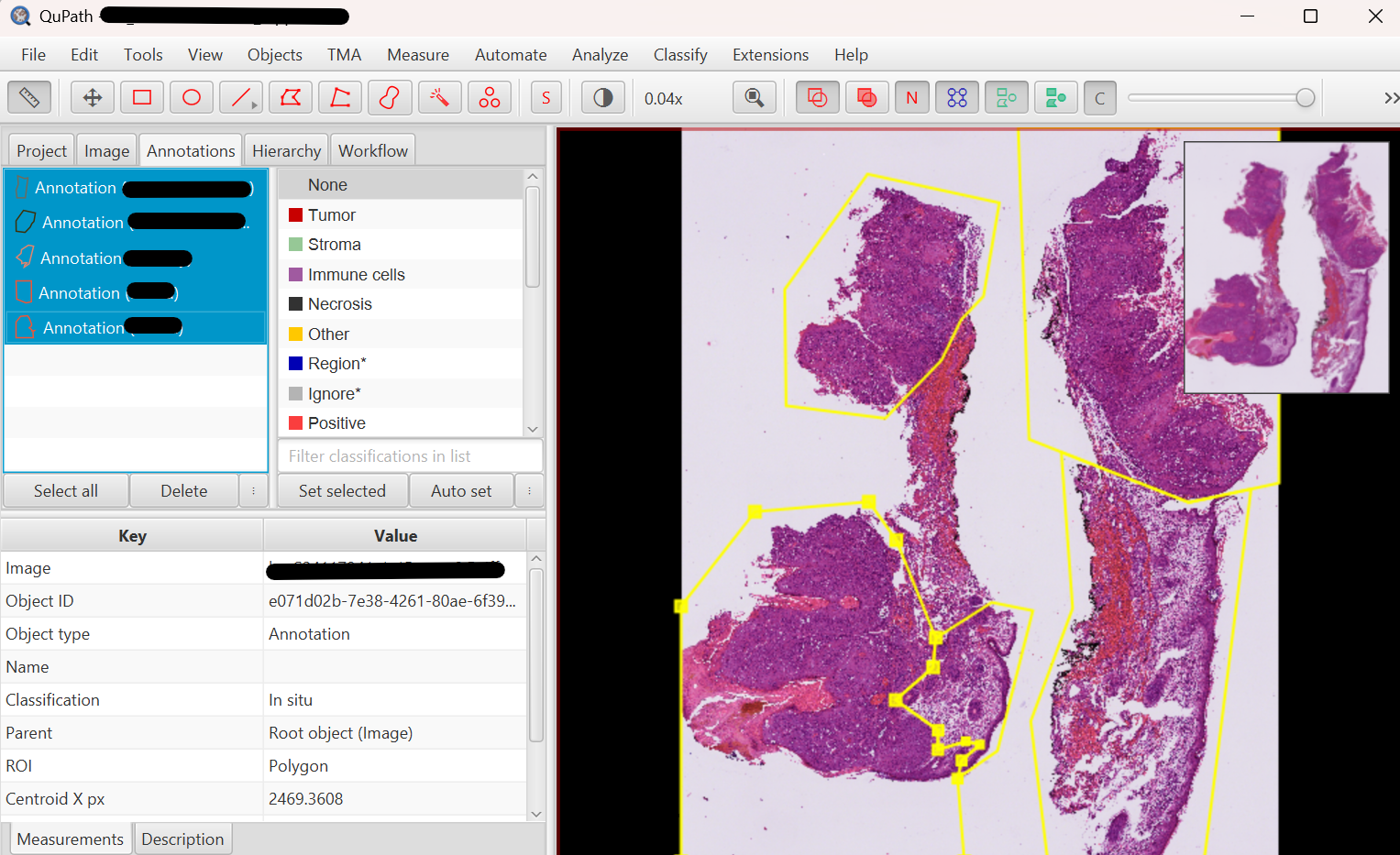Viewport: 1400px width, 855px height.
Task: Select the Ellipse annotation tool
Action: pos(192,97)
